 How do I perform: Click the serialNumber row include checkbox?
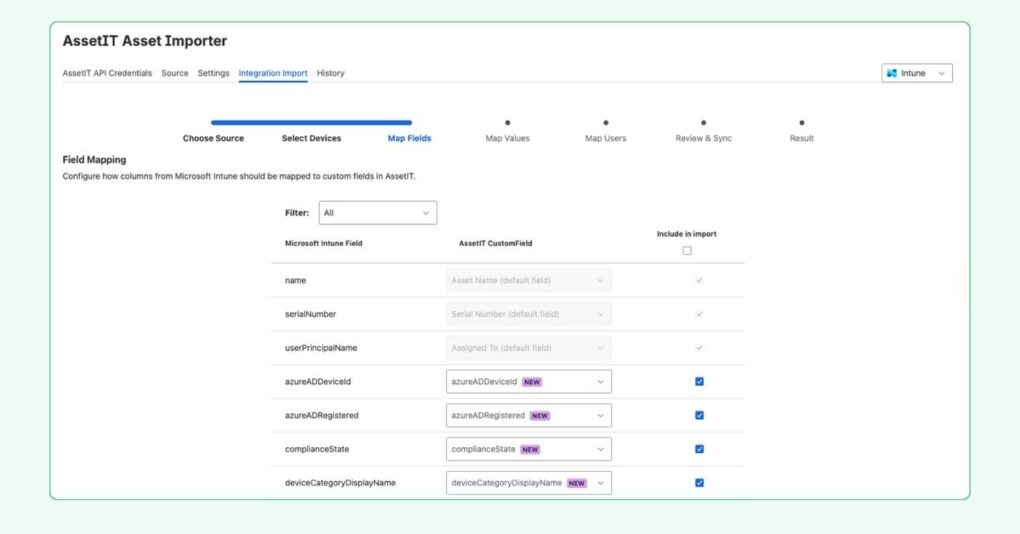point(699,314)
